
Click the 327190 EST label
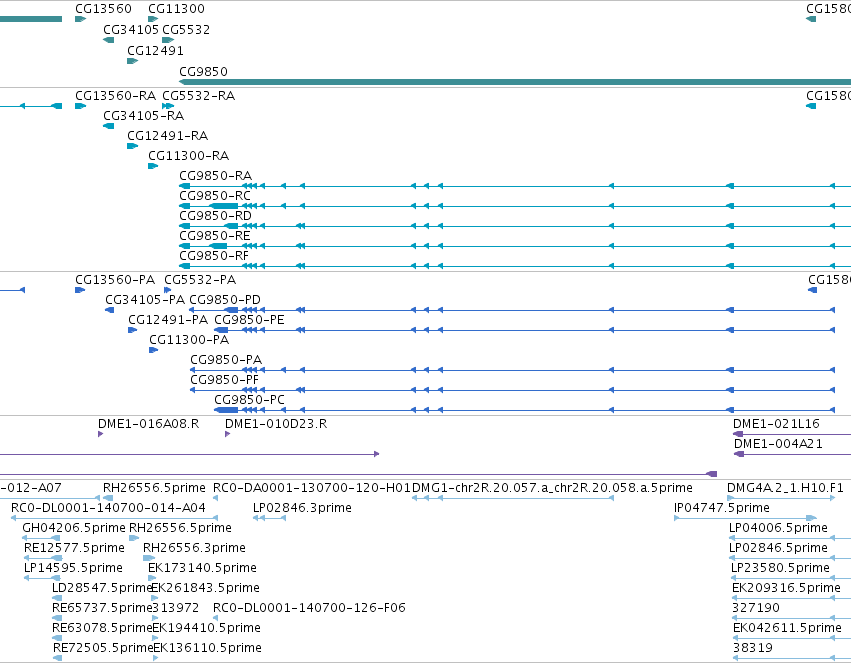[756, 608]
